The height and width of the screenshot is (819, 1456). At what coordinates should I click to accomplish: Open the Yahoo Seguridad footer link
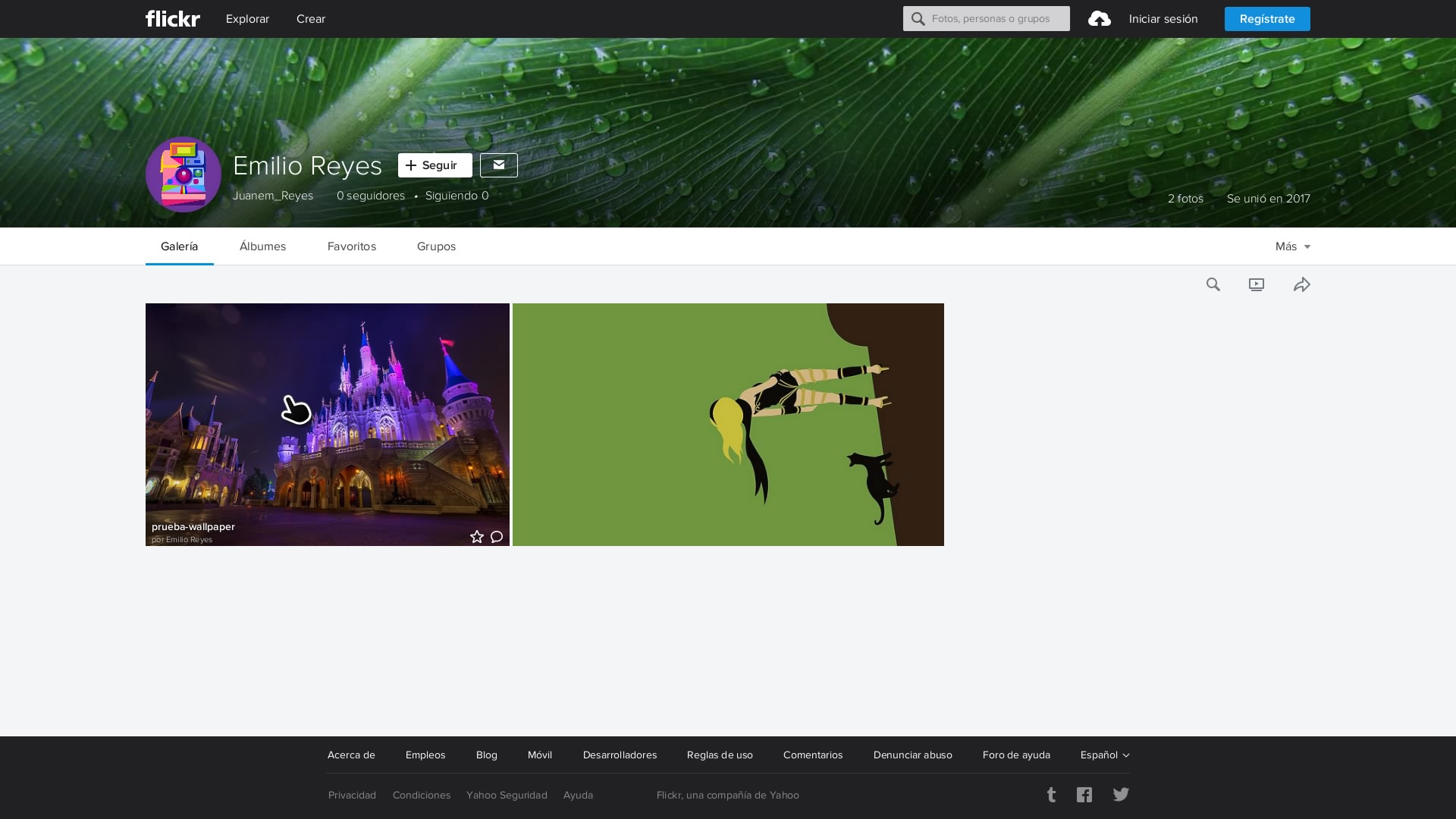click(x=507, y=795)
